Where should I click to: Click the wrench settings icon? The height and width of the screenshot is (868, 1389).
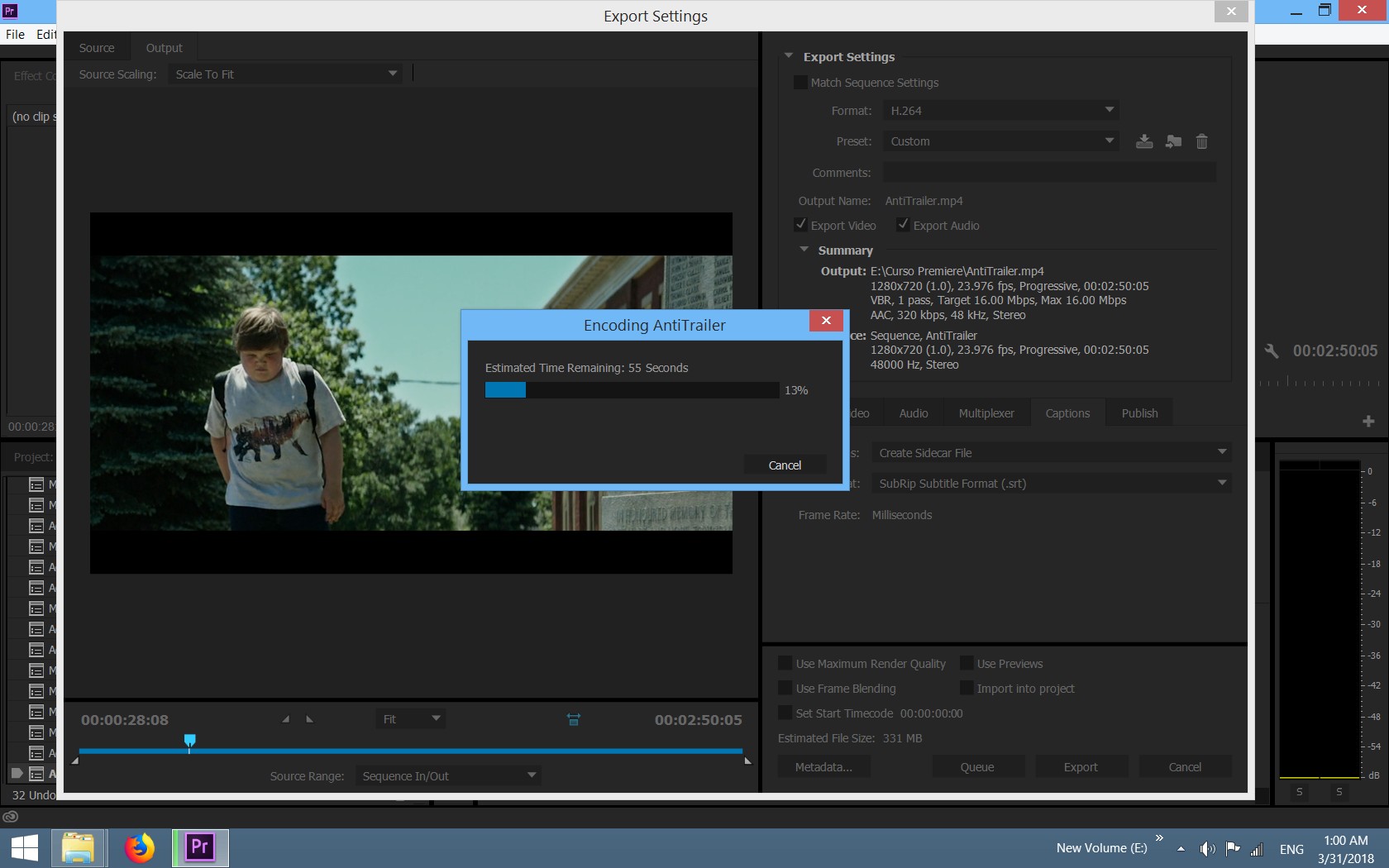click(1272, 351)
